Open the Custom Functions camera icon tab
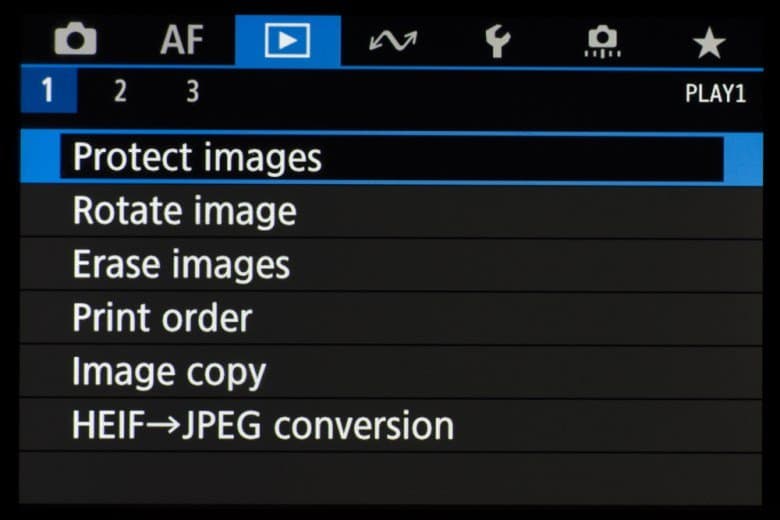 point(602,41)
